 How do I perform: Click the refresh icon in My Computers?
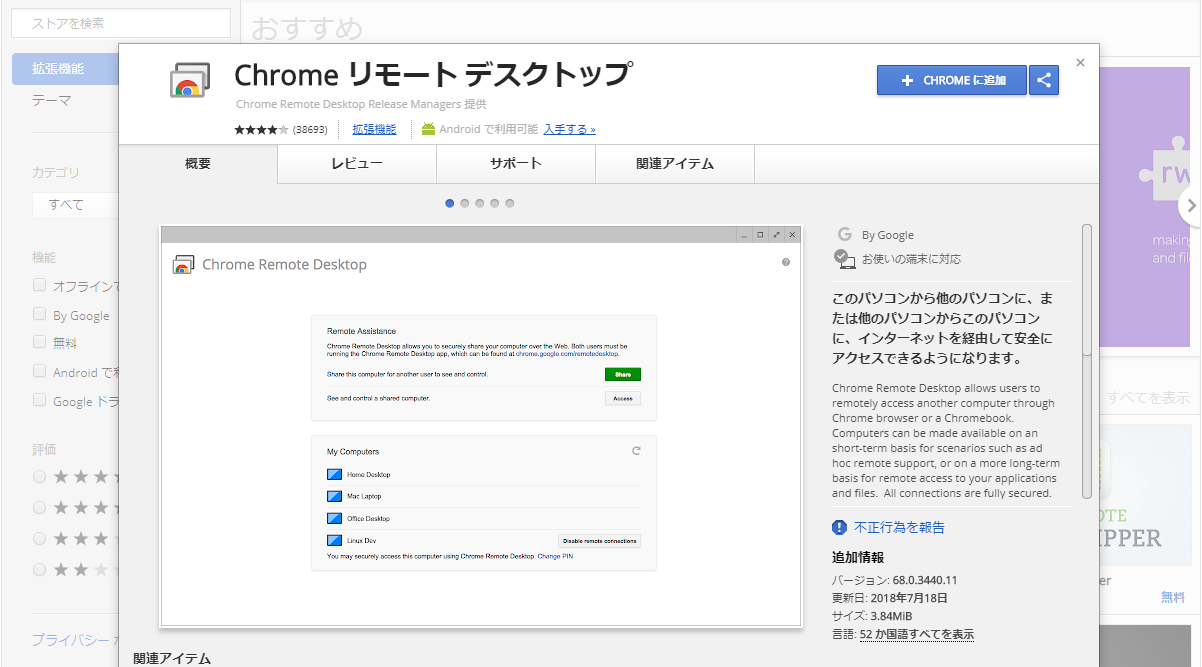click(636, 451)
